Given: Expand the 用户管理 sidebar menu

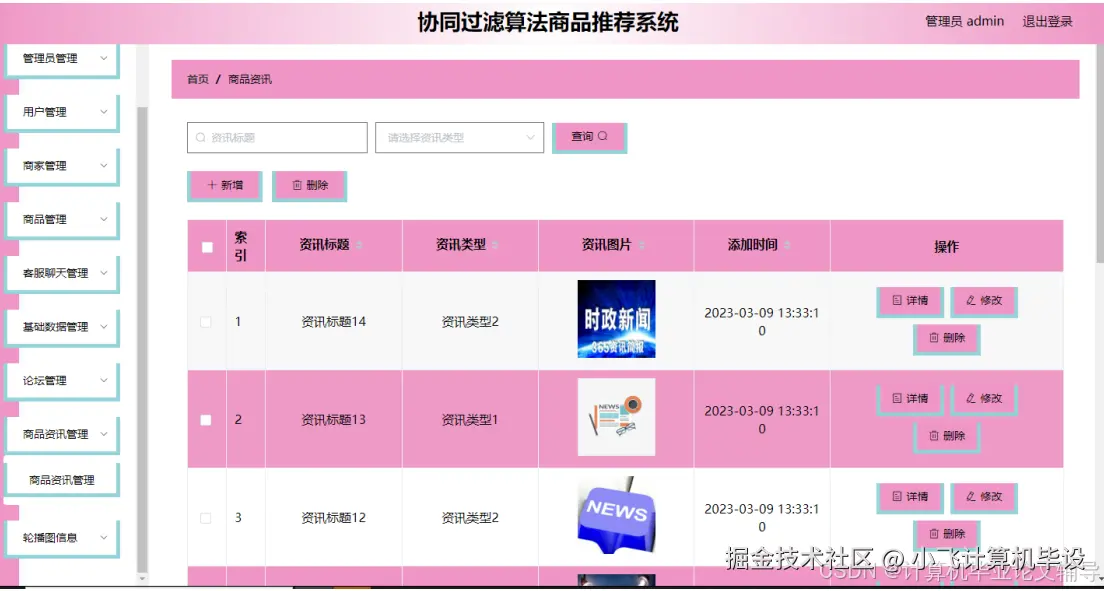Looking at the screenshot, I should click(60, 112).
